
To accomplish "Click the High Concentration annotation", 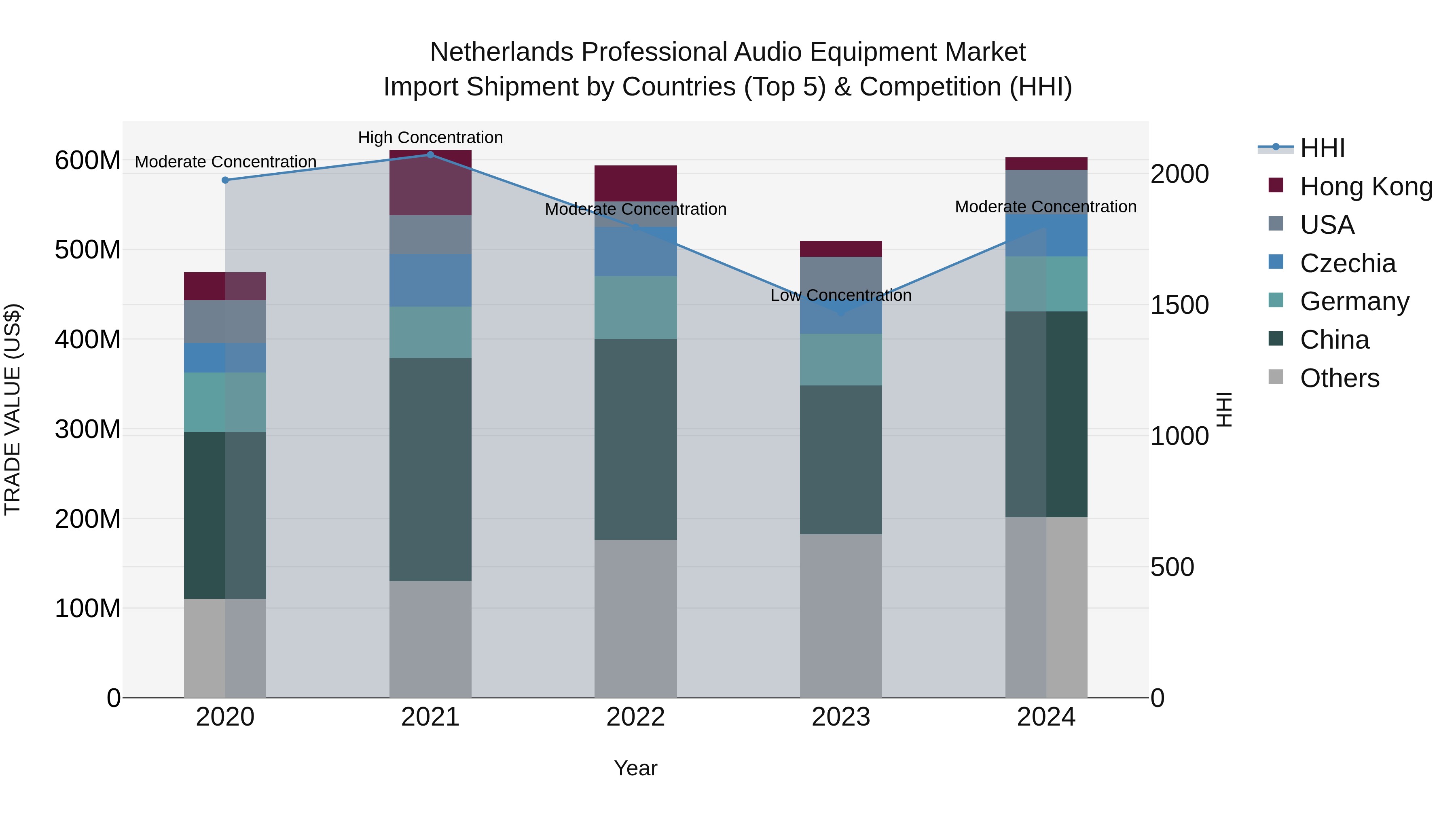I will click(x=430, y=138).
